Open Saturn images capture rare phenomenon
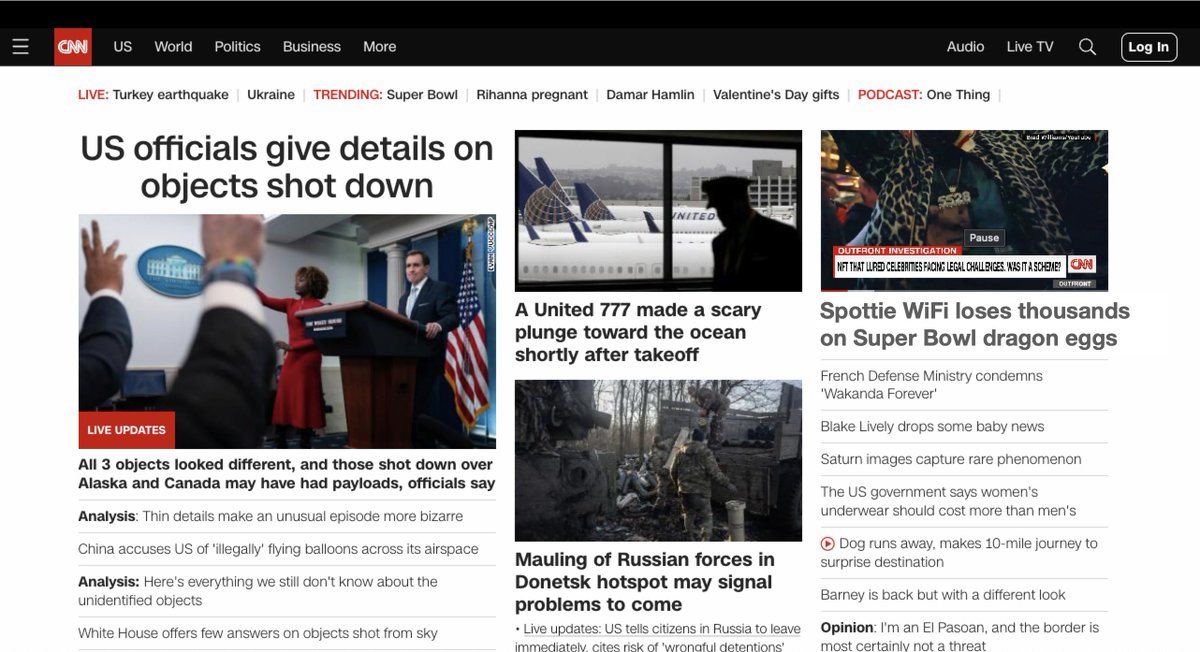Image resolution: width=1200 pixels, height=652 pixels. click(x=951, y=460)
